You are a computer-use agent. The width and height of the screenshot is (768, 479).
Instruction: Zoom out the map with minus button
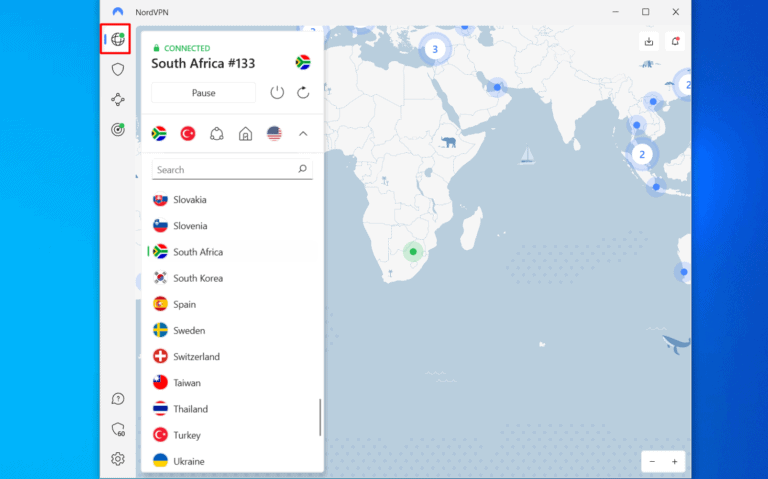[652, 461]
